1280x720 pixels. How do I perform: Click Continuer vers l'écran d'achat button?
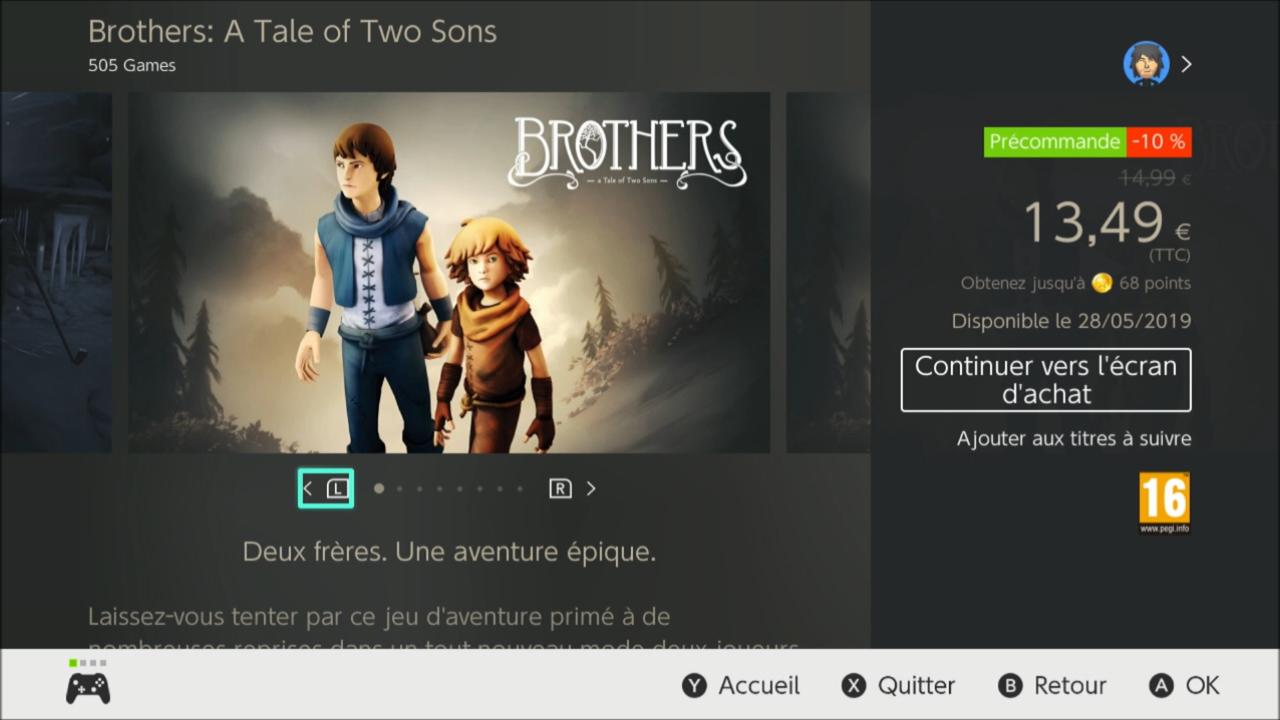tap(1046, 380)
